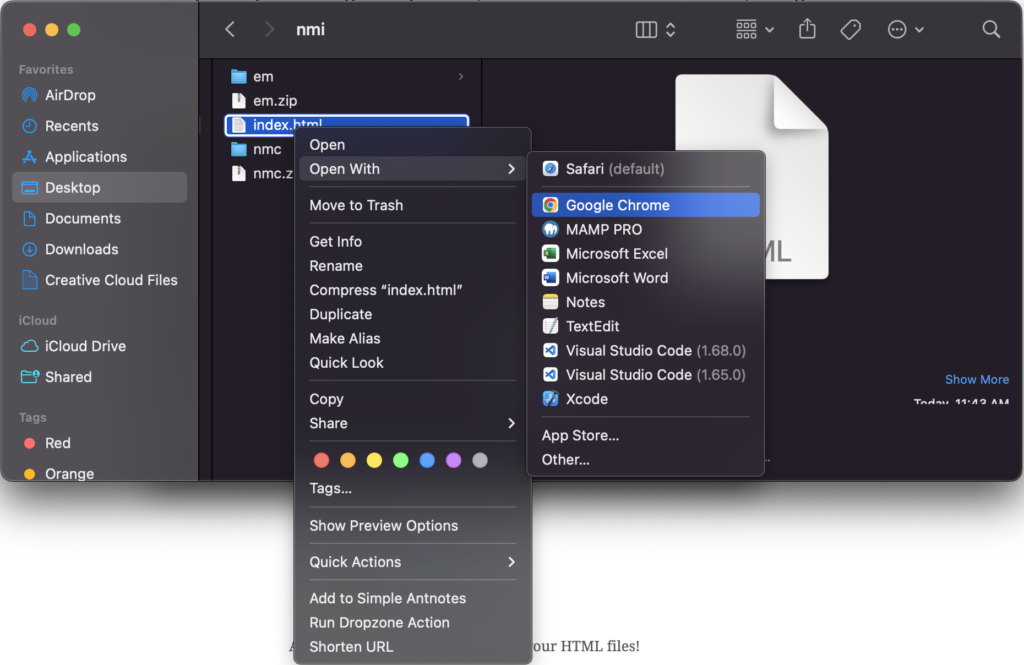Choose Move to Trash from context menu

coord(356,205)
